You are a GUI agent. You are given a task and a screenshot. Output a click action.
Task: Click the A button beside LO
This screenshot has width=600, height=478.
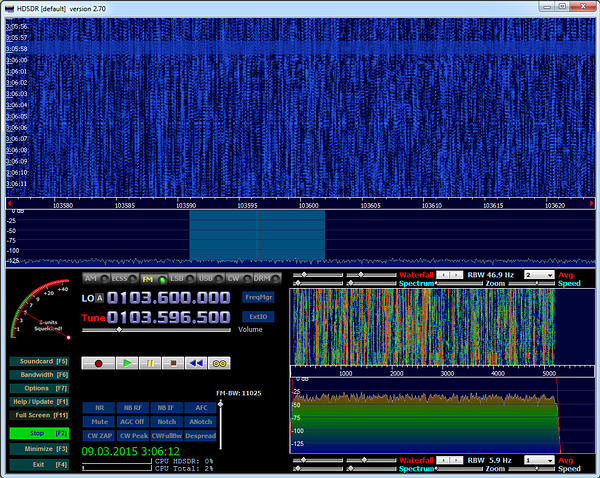pyautogui.click(x=99, y=299)
